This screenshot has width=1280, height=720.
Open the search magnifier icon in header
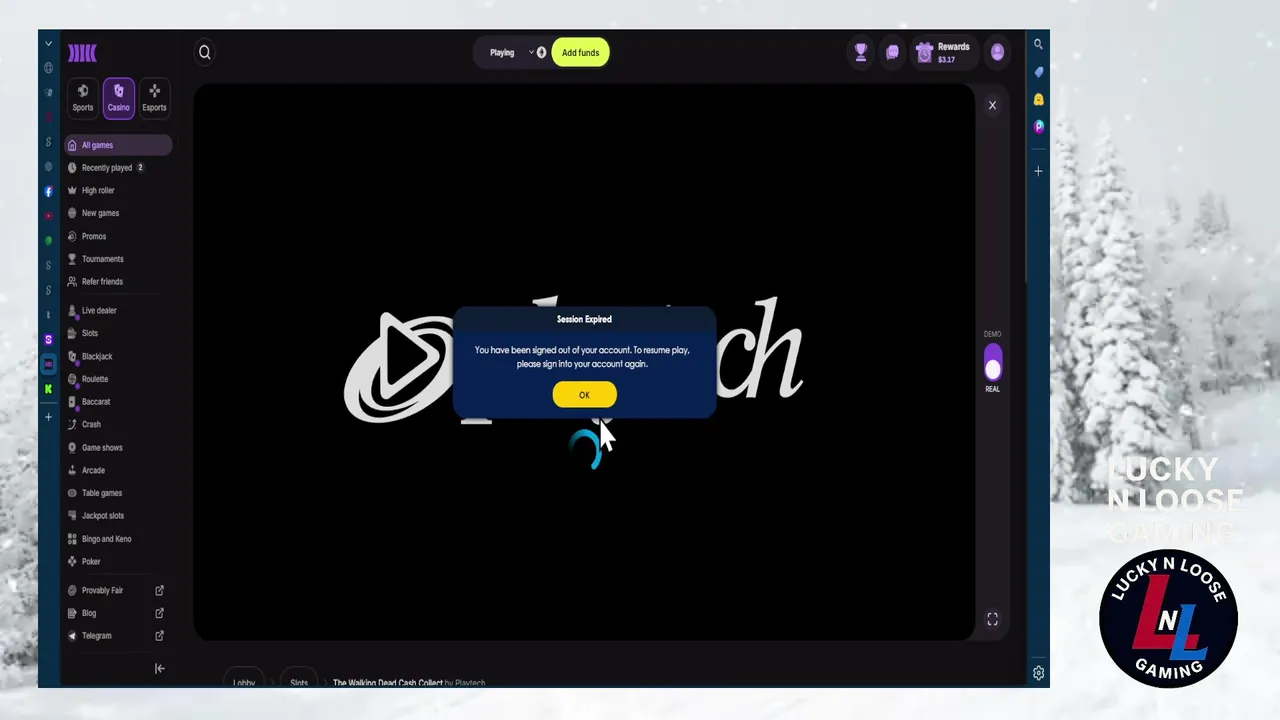[x=205, y=53]
